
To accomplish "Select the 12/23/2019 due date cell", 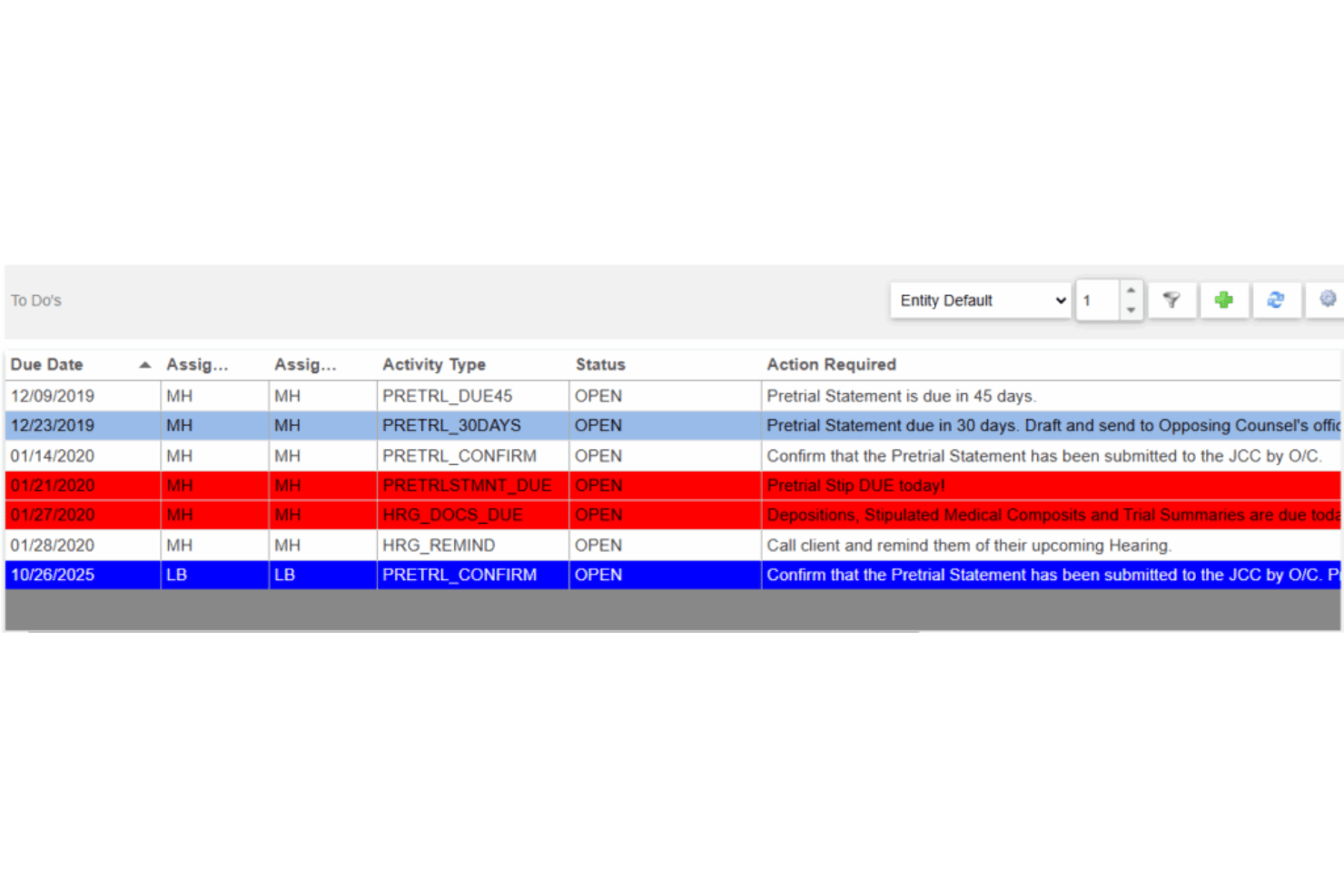I will click(x=83, y=426).
